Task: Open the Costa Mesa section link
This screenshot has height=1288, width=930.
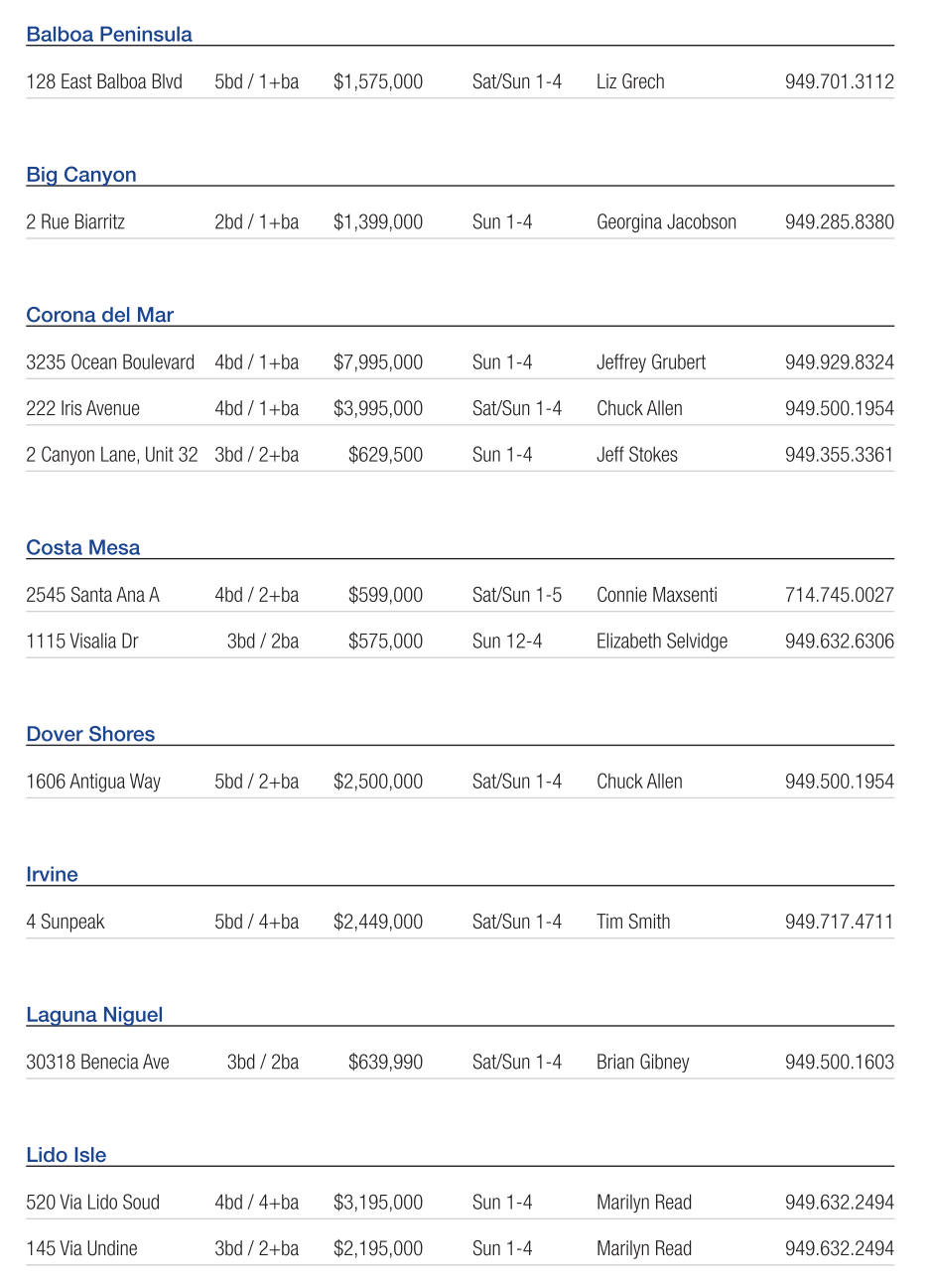Action: [83, 547]
